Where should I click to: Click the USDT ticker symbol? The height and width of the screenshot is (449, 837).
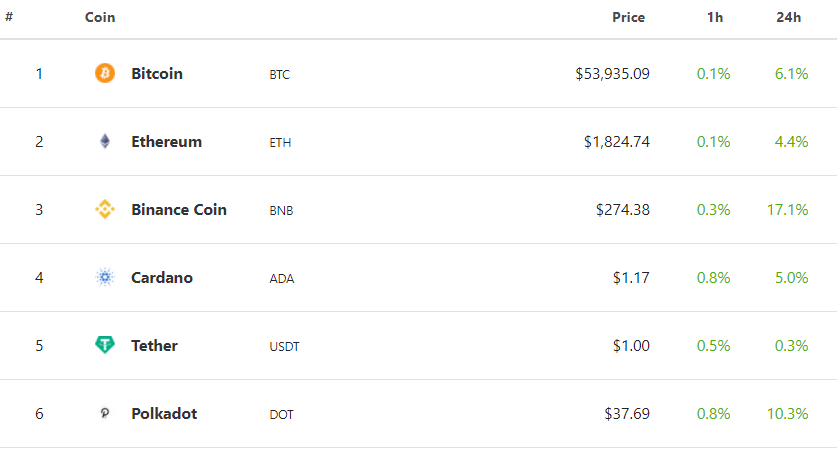tap(284, 346)
